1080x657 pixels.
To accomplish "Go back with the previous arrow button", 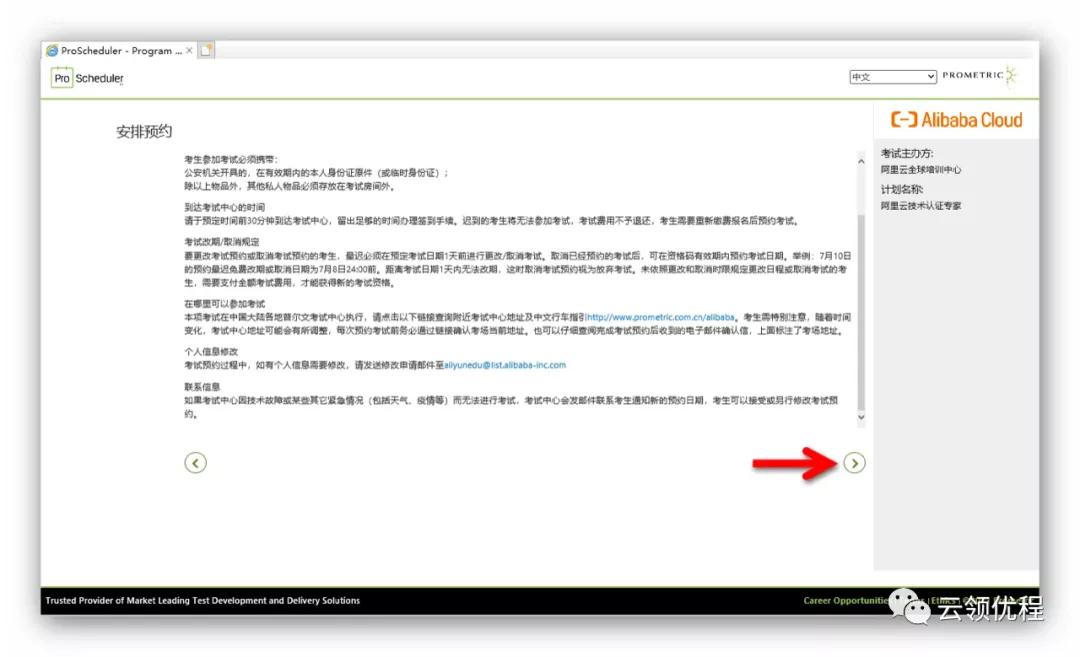I will pos(196,463).
